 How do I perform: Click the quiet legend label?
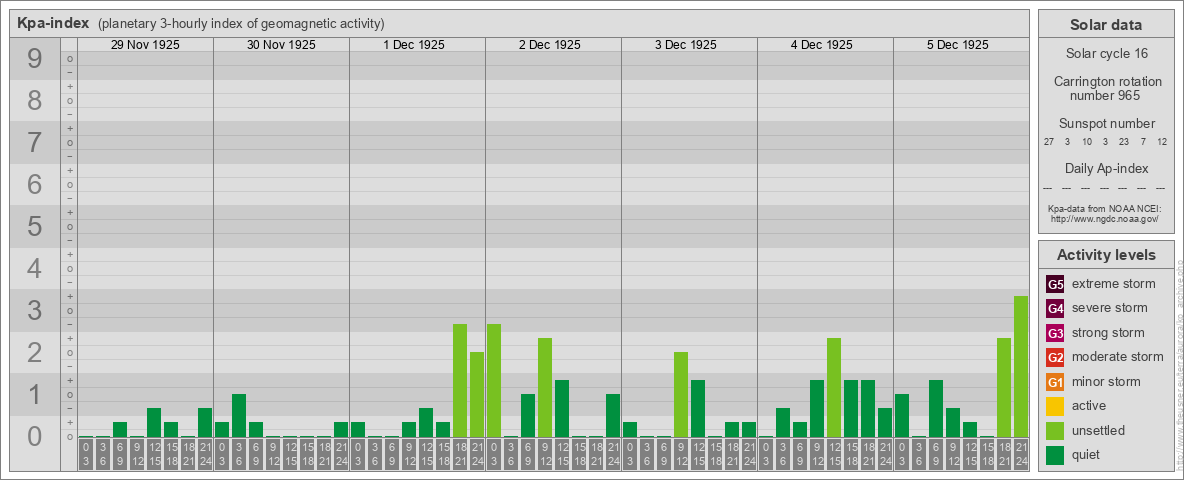tap(1088, 454)
